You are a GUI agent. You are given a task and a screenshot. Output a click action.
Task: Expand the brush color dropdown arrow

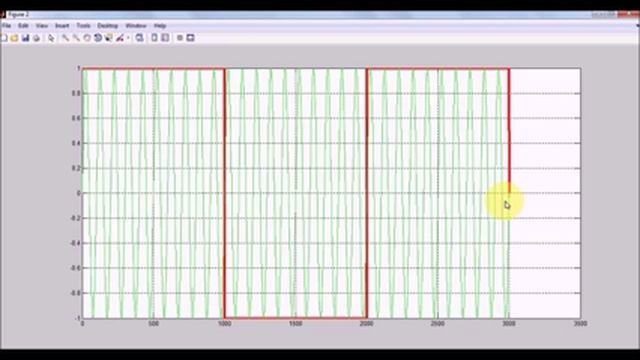(x=128, y=38)
